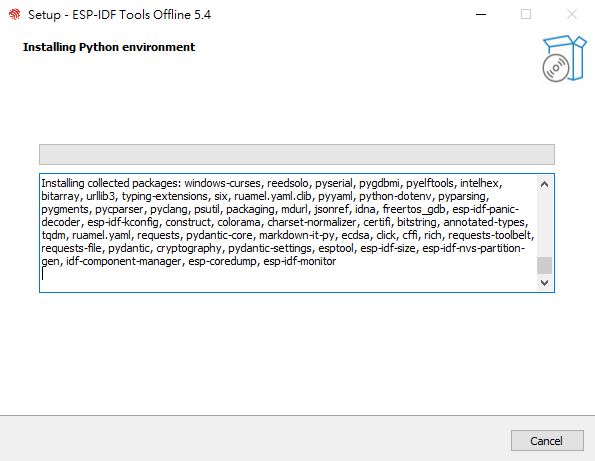Click the installation progress bar
595x461 pixels.
[297, 154]
